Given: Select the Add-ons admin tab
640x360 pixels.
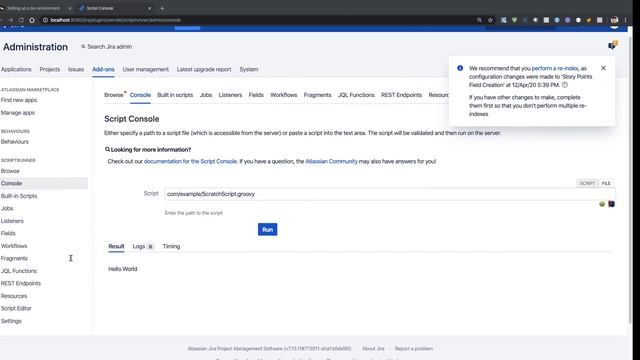Looking at the screenshot, I should (x=103, y=69).
